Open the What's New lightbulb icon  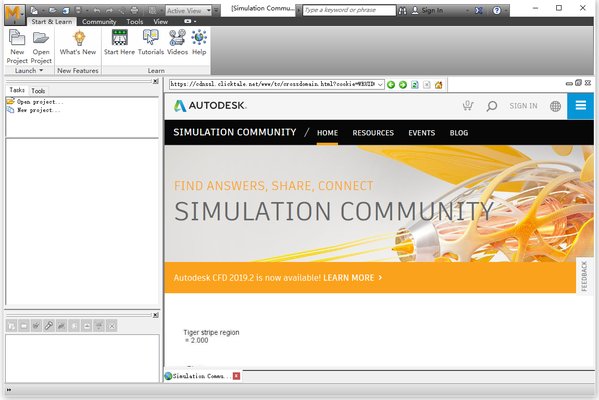pos(79,38)
